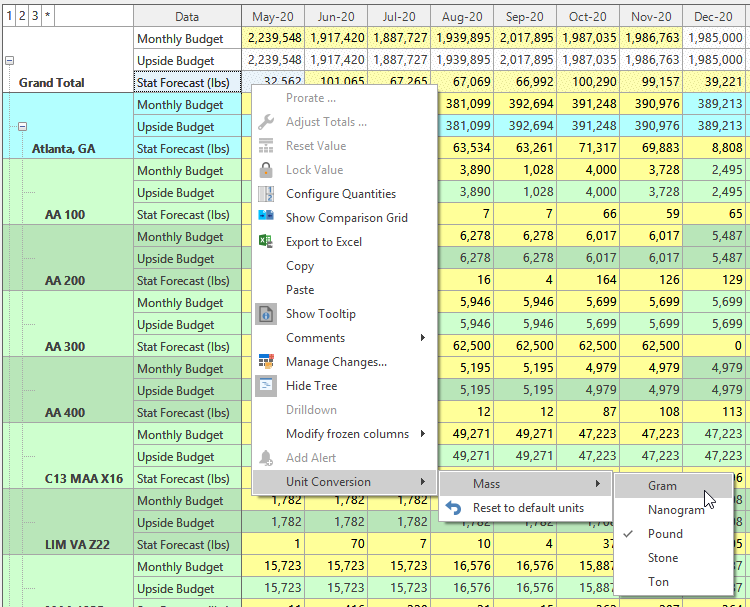Click AA 400 Stat Forecast Nov-20 cell 108
750x607 pixels.
pos(651,412)
